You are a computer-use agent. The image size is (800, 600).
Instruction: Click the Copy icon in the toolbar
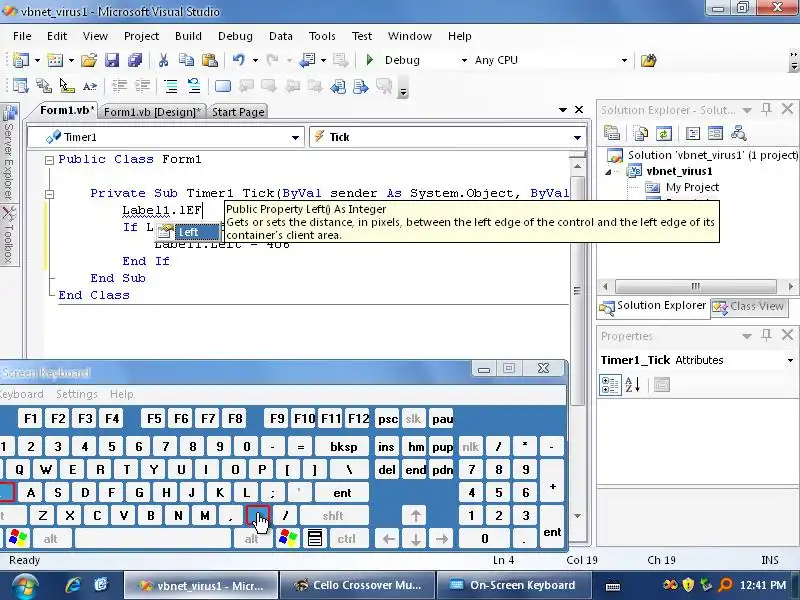186,60
